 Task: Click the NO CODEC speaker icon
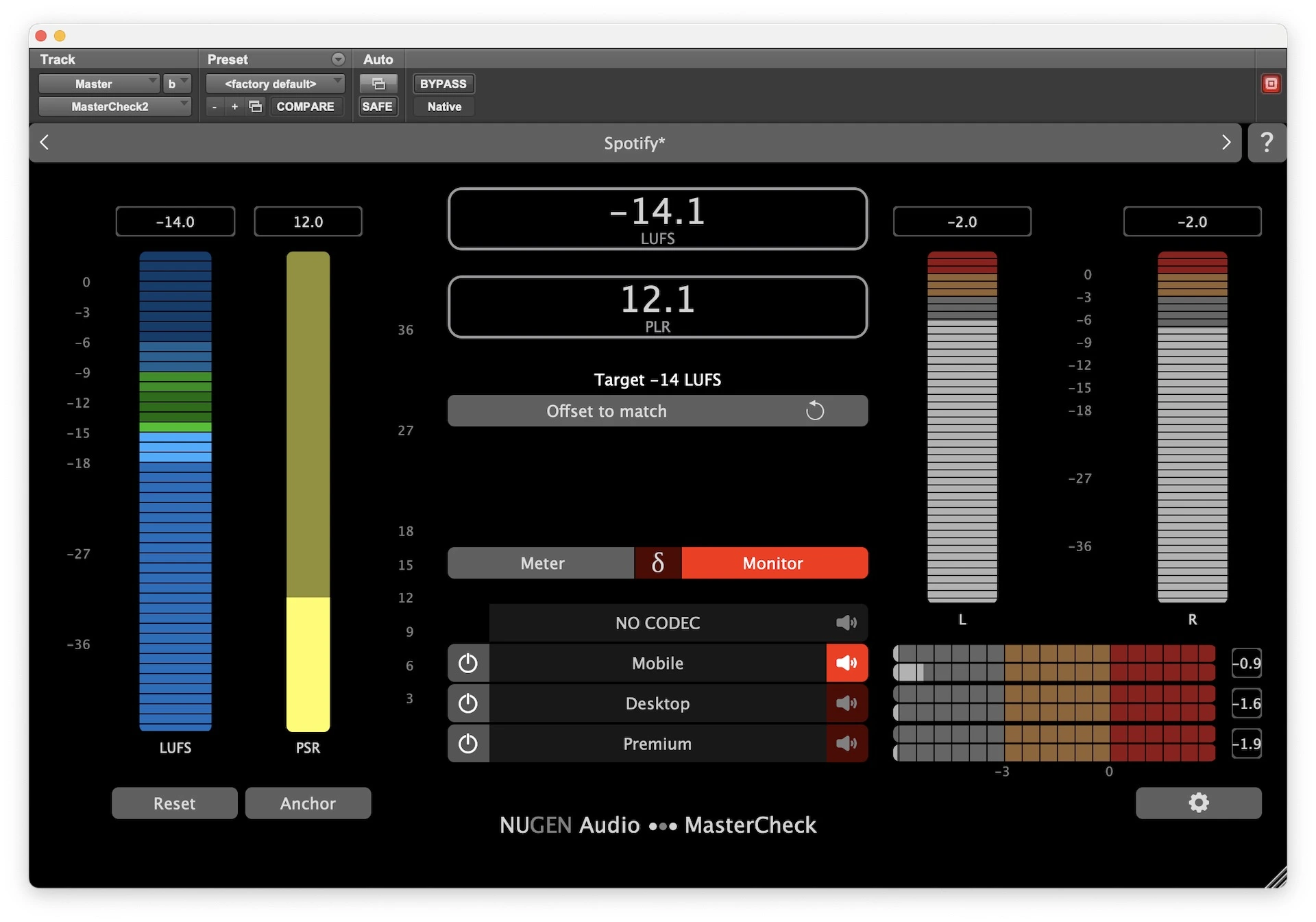pyautogui.click(x=846, y=622)
